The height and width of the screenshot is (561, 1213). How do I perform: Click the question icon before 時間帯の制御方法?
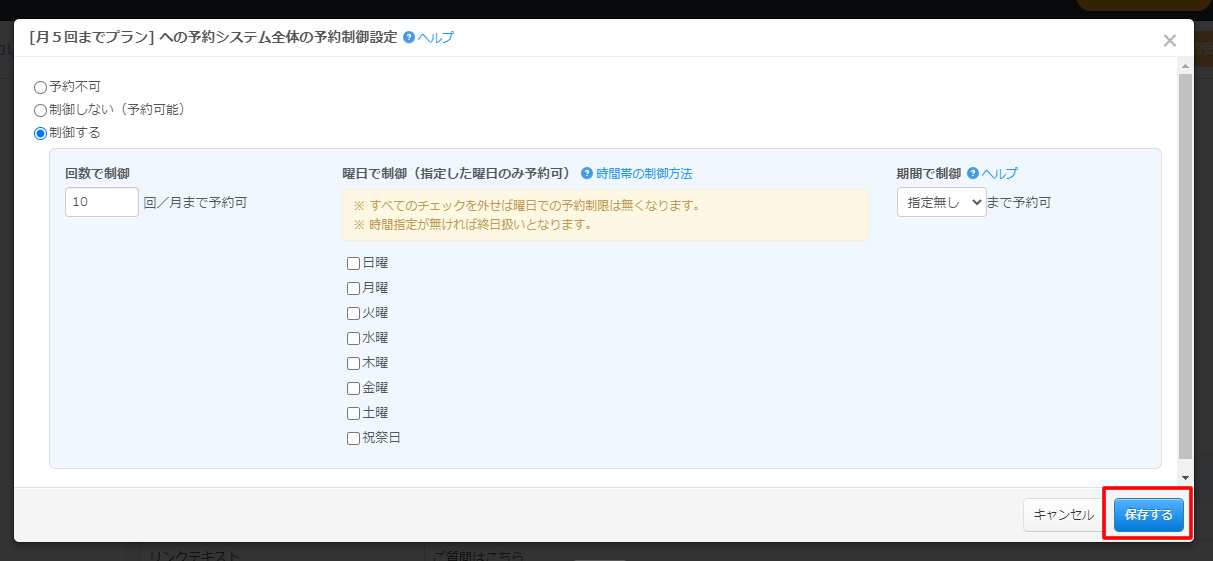(587, 173)
